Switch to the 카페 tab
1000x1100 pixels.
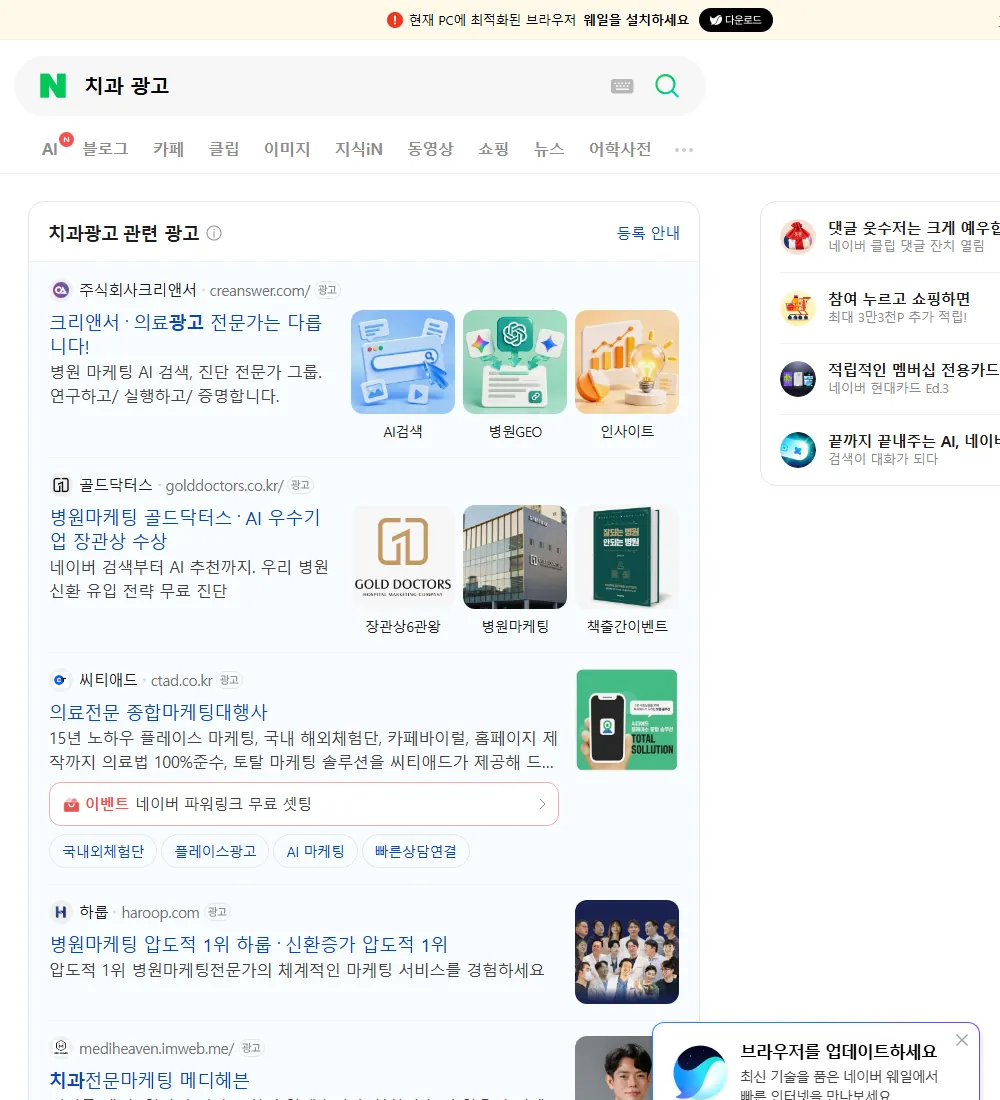click(x=168, y=149)
